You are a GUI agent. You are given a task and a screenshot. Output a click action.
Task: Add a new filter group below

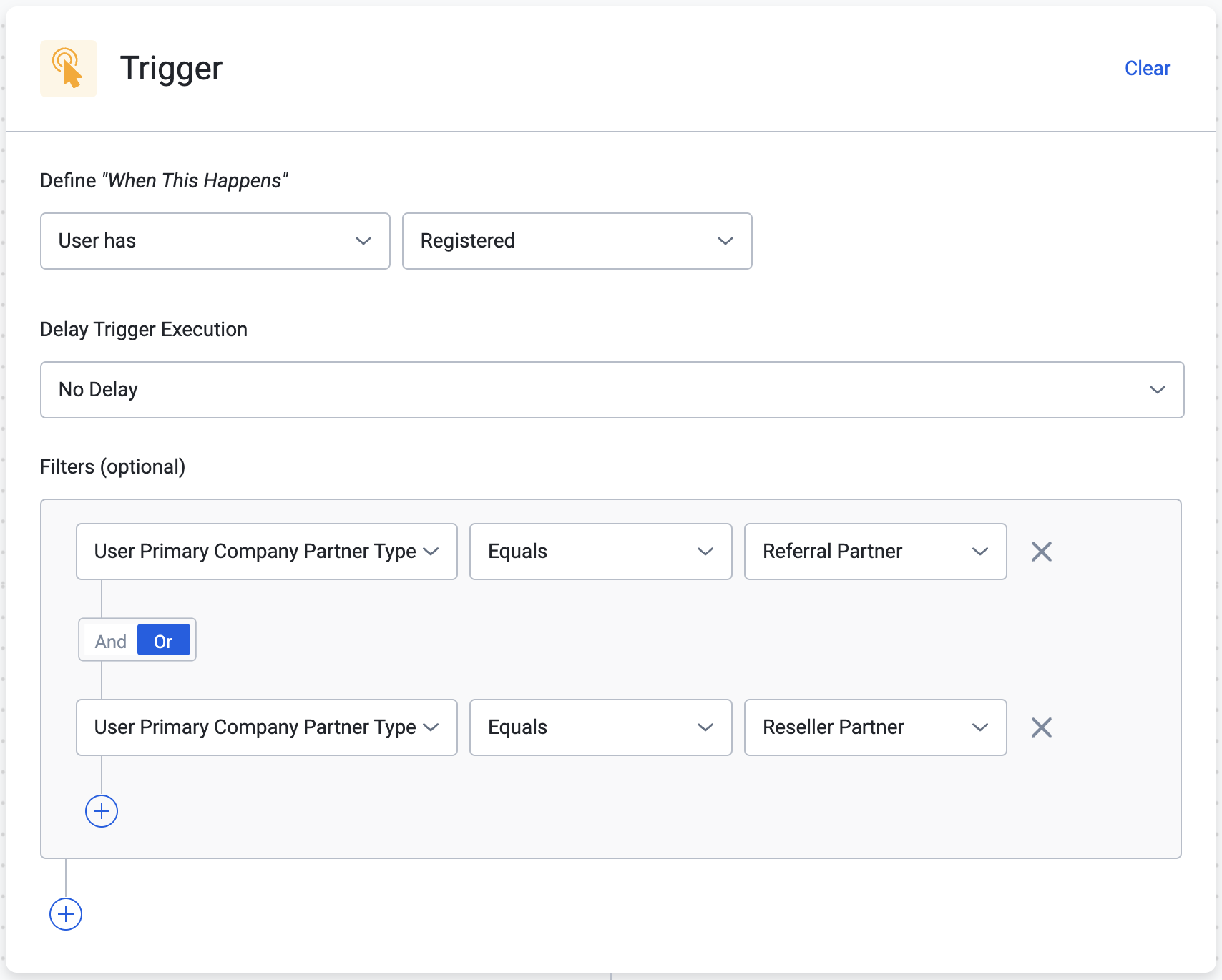tap(66, 914)
